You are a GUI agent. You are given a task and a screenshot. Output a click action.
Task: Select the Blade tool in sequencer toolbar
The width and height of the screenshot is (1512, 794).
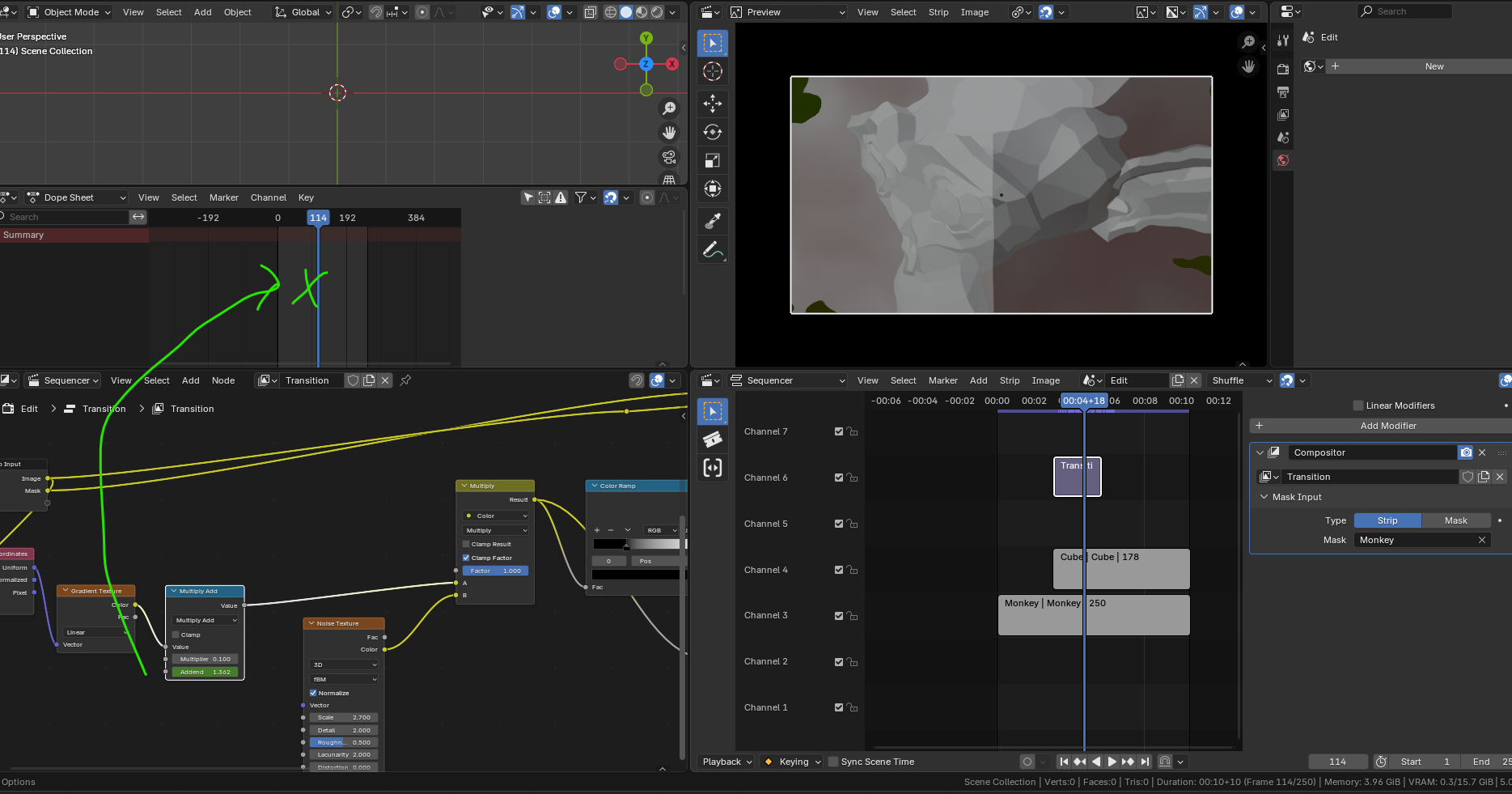click(x=712, y=439)
